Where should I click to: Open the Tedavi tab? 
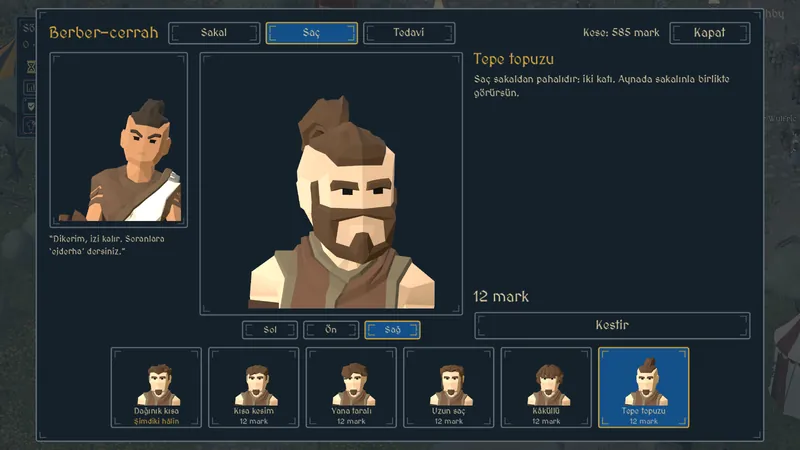pos(409,33)
